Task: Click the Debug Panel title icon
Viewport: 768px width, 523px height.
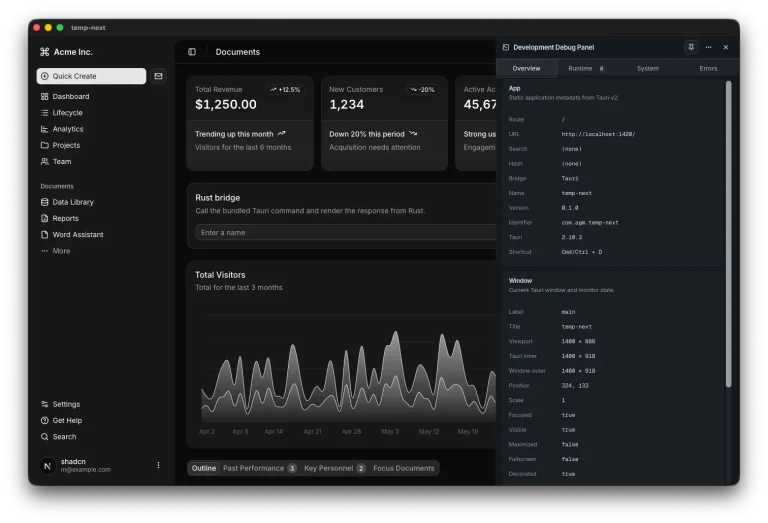Action: [505, 47]
